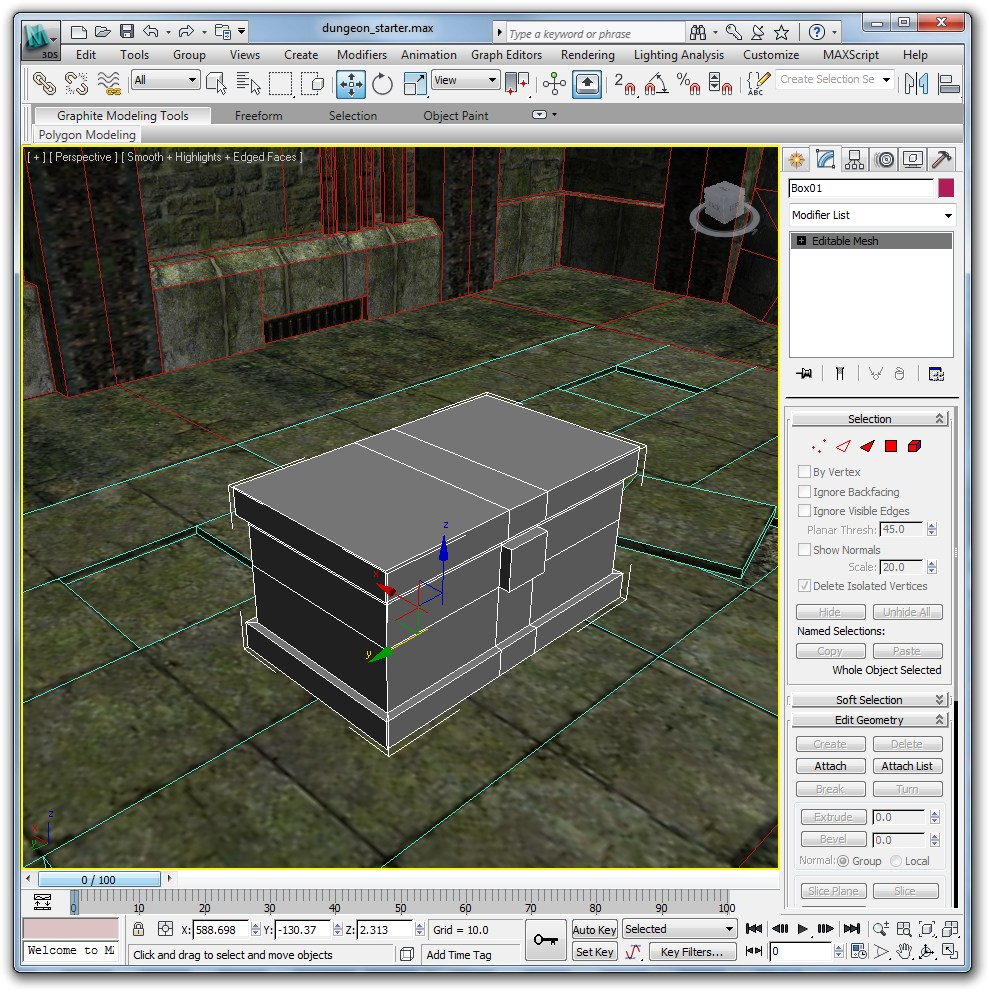Activate the Select and Rotate tool

(382, 84)
